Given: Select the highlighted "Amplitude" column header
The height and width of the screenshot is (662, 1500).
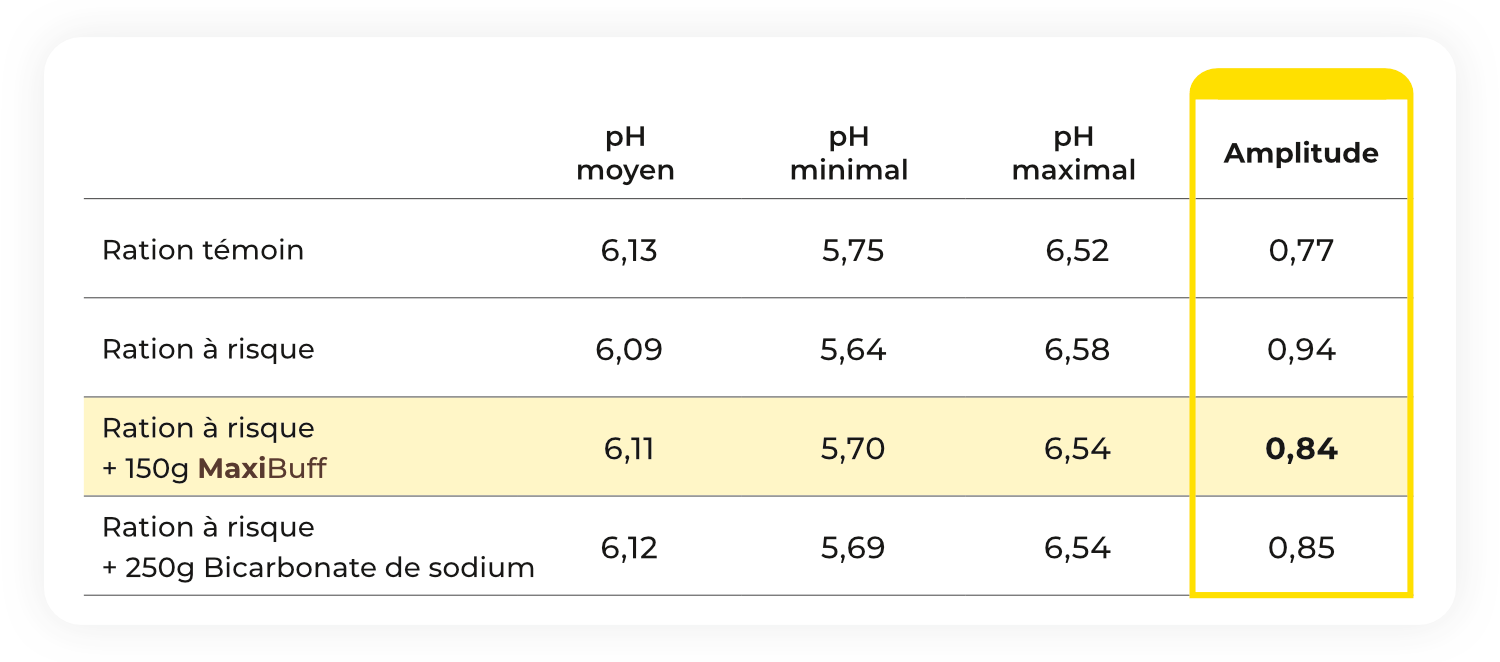Looking at the screenshot, I should pos(1301,153).
